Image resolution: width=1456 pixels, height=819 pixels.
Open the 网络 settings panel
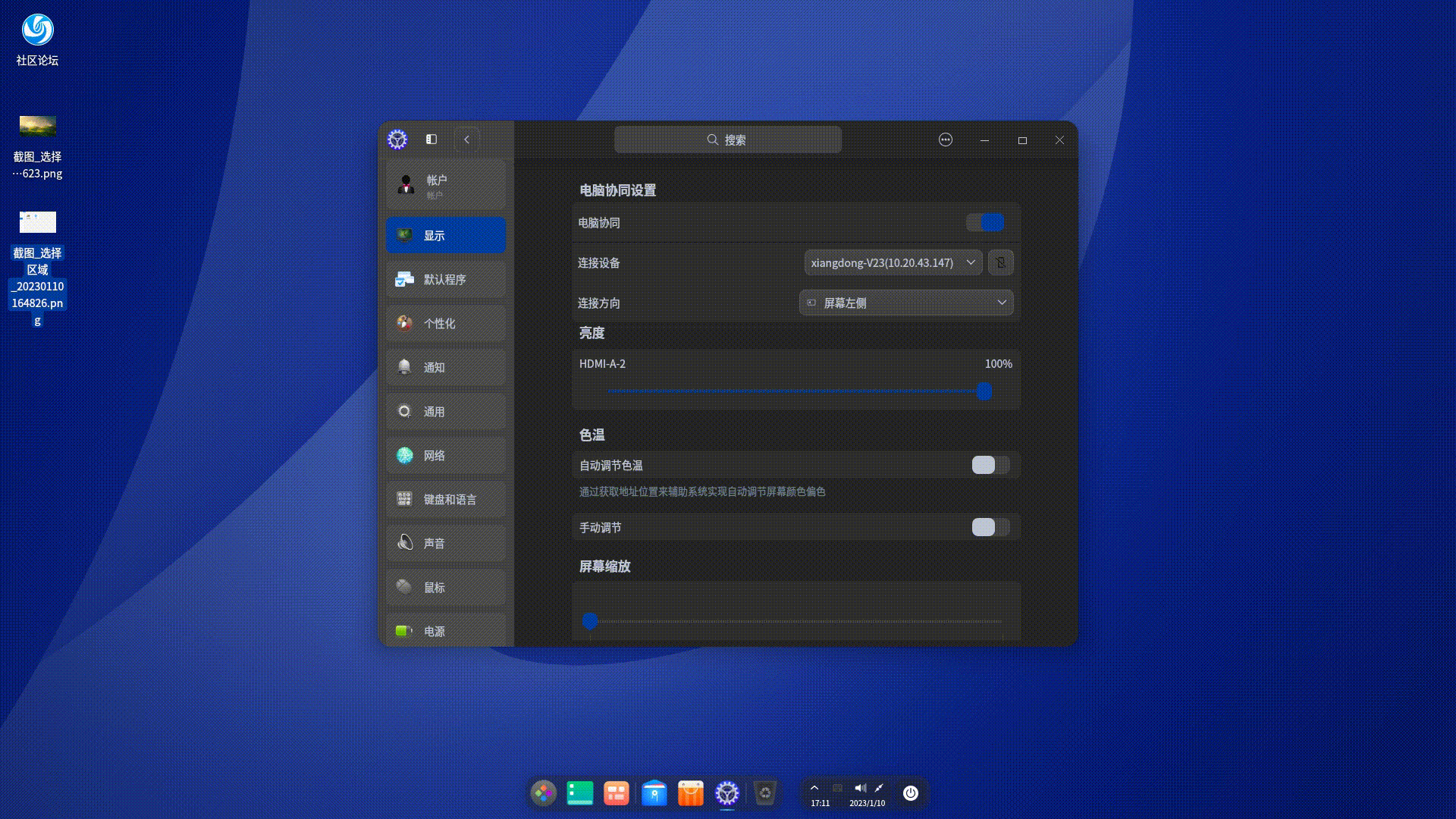point(445,455)
